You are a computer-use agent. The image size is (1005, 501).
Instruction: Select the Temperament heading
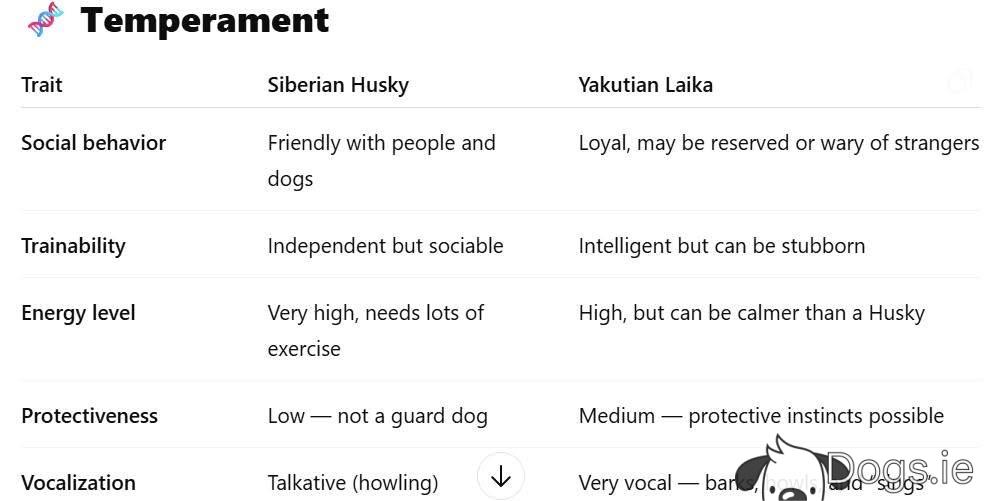click(204, 20)
